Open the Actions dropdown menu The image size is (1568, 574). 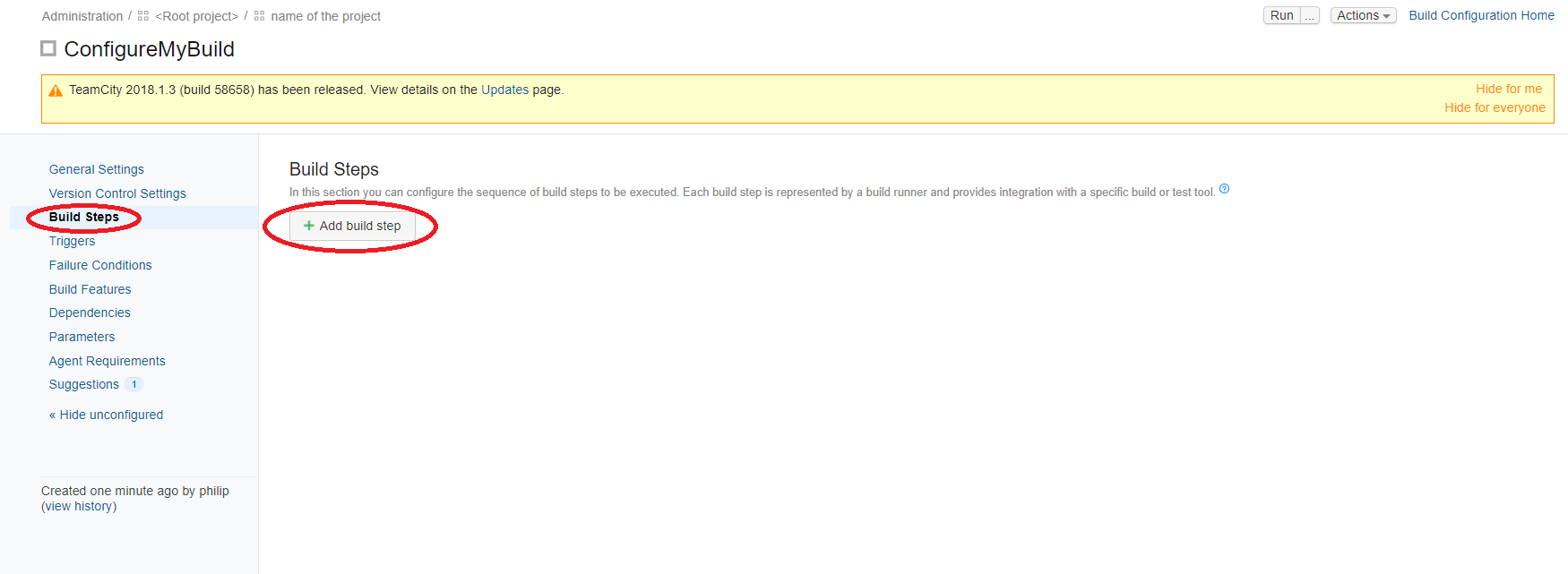(x=1362, y=15)
